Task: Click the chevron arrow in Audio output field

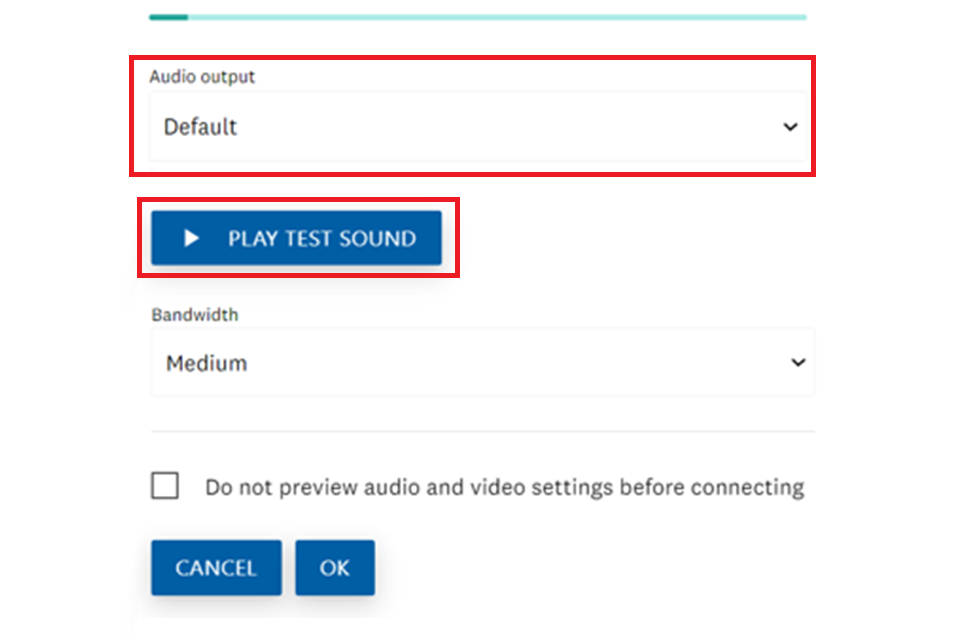Action: pos(790,127)
